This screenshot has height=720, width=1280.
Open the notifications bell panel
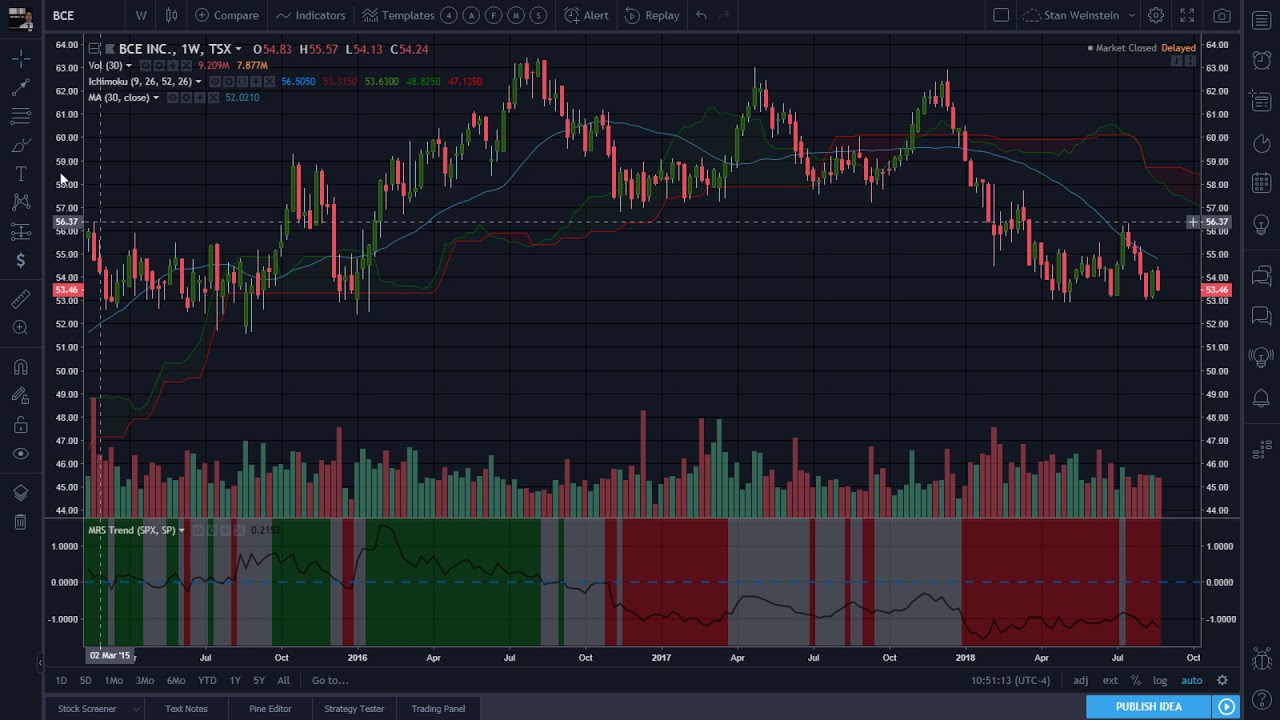click(1262, 398)
